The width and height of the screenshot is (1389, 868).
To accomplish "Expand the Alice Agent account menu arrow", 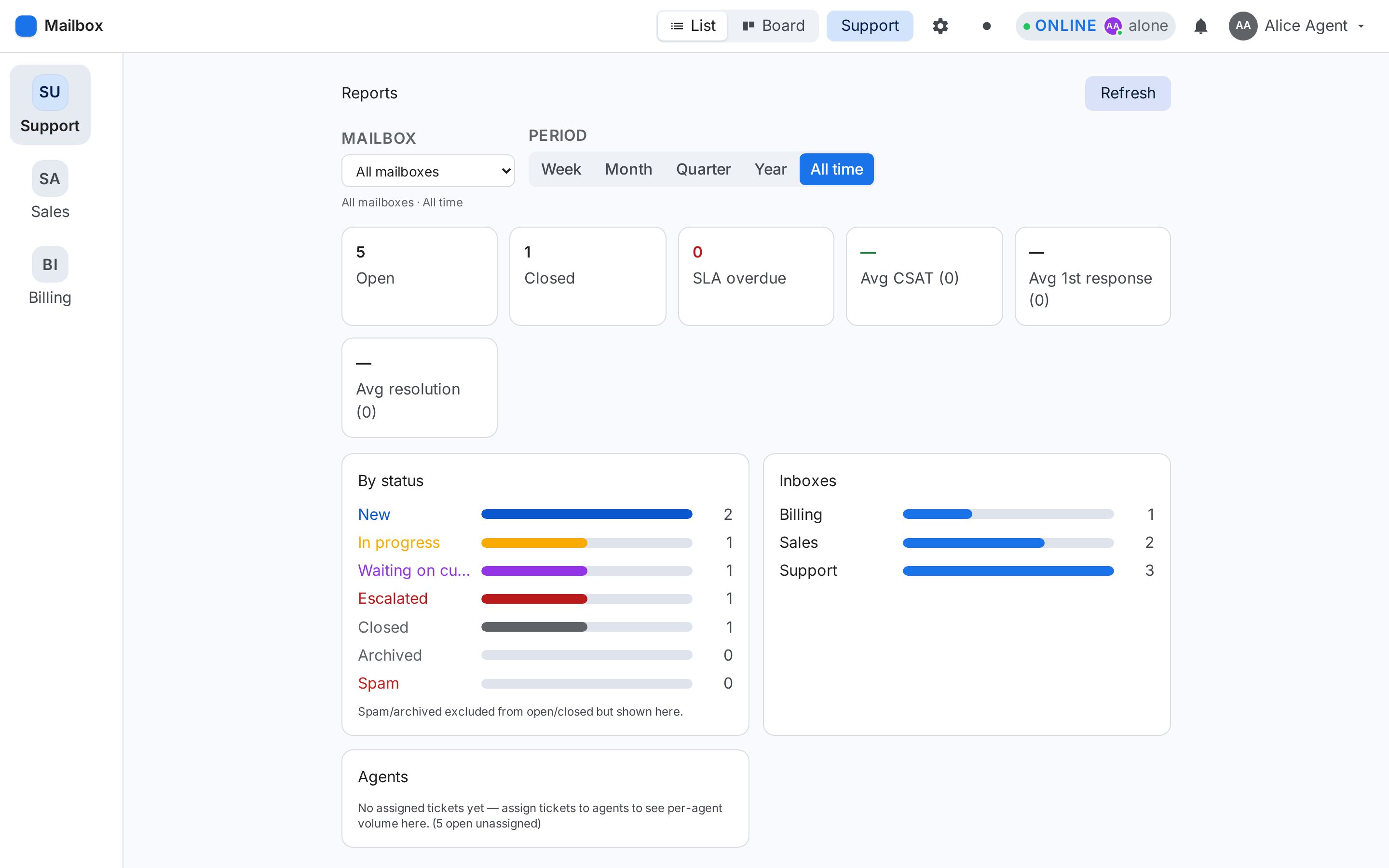I will [1361, 26].
